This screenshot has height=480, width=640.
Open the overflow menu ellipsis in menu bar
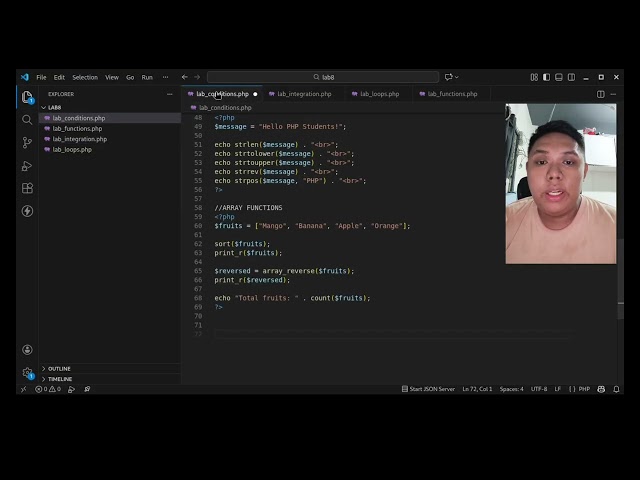pos(165,77)
